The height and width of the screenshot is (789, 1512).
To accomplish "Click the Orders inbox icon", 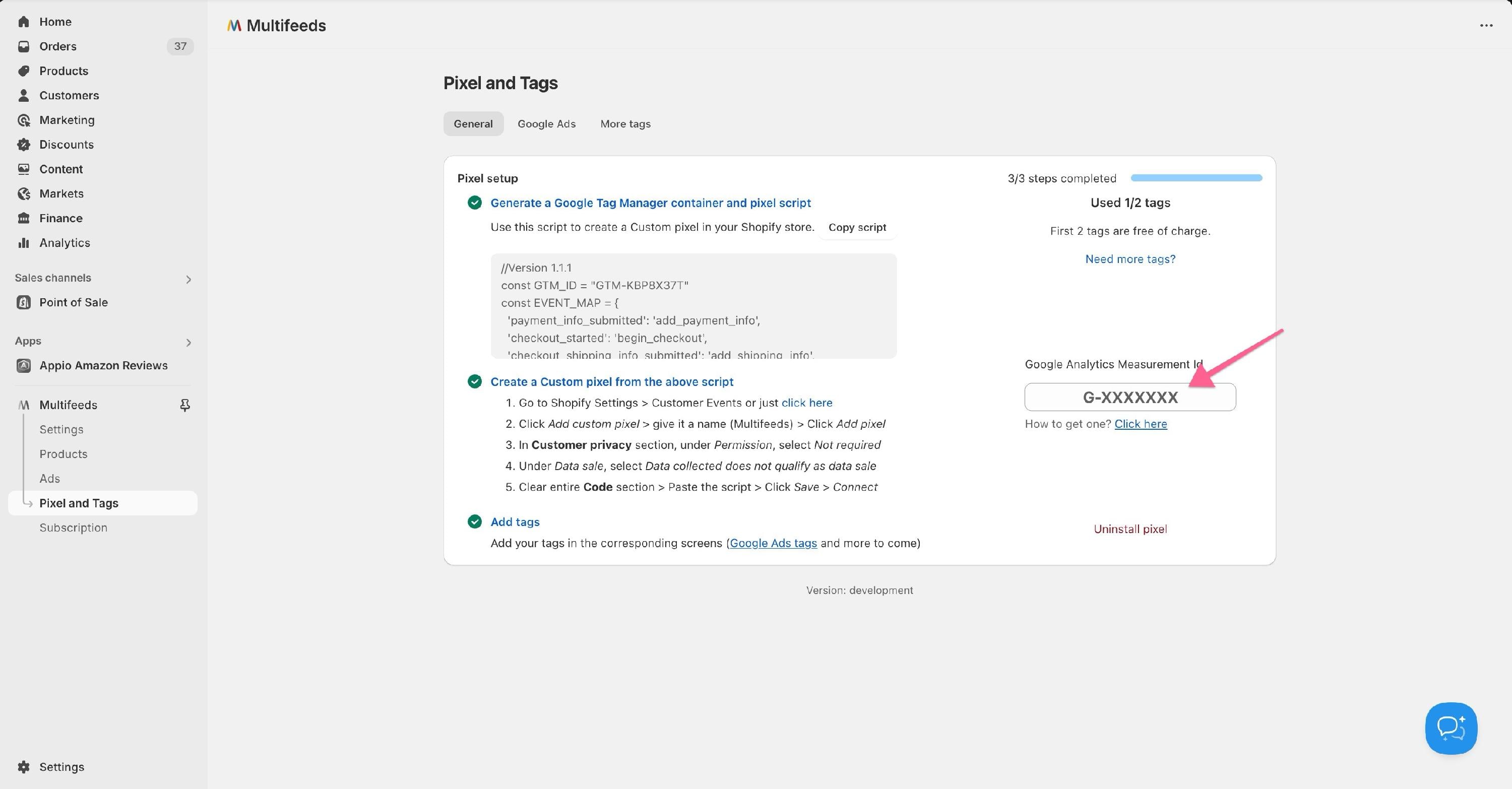I will click(x=24, y=46).
